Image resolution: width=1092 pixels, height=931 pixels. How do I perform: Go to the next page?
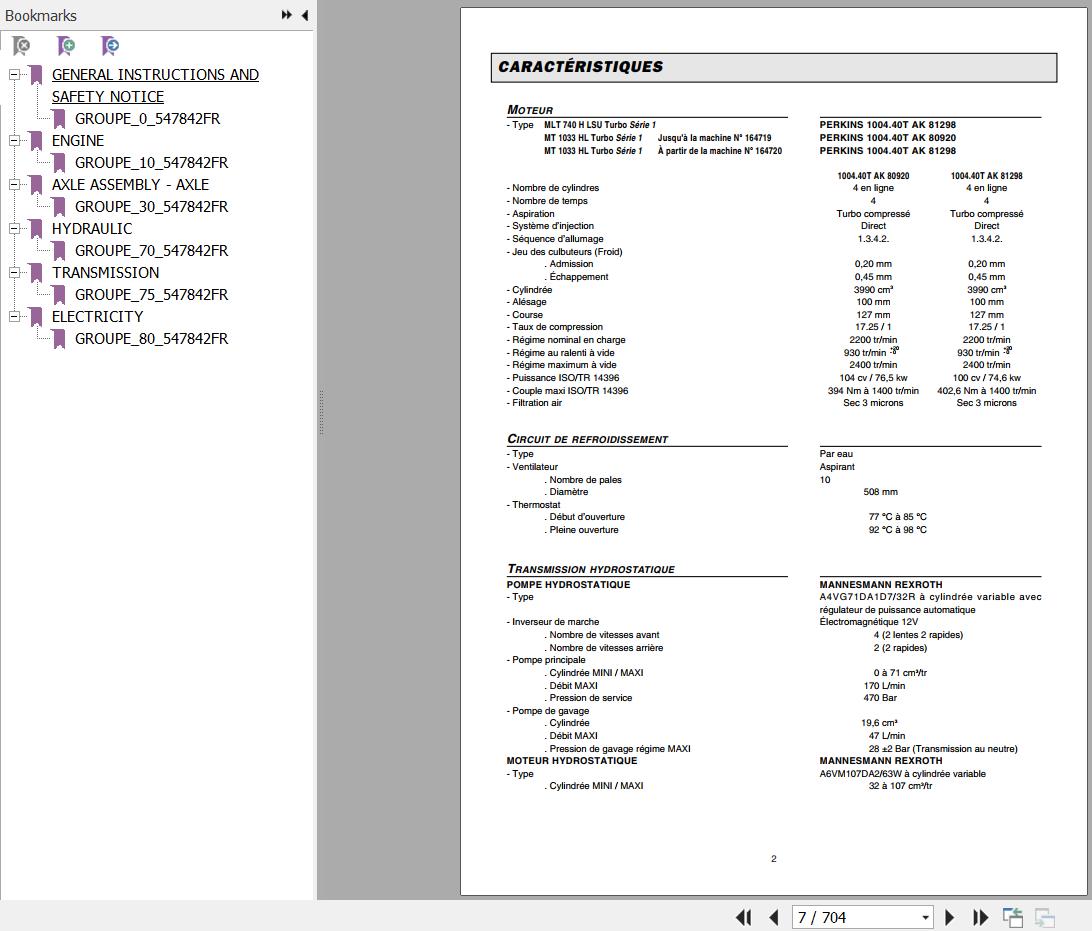pos(949,917)
